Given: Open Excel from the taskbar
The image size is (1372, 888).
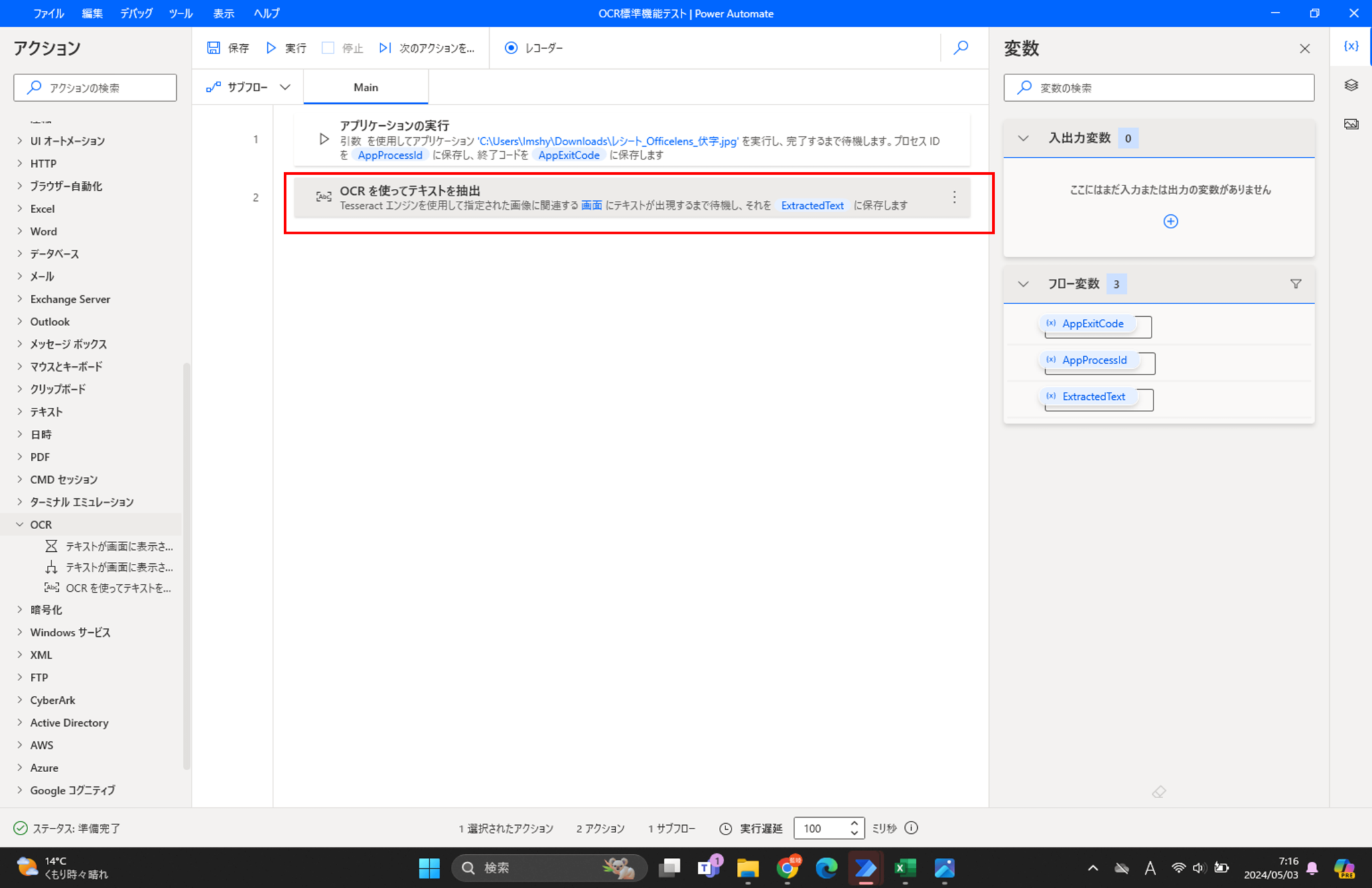Looking at the screenshot, I should pos(905,867).
